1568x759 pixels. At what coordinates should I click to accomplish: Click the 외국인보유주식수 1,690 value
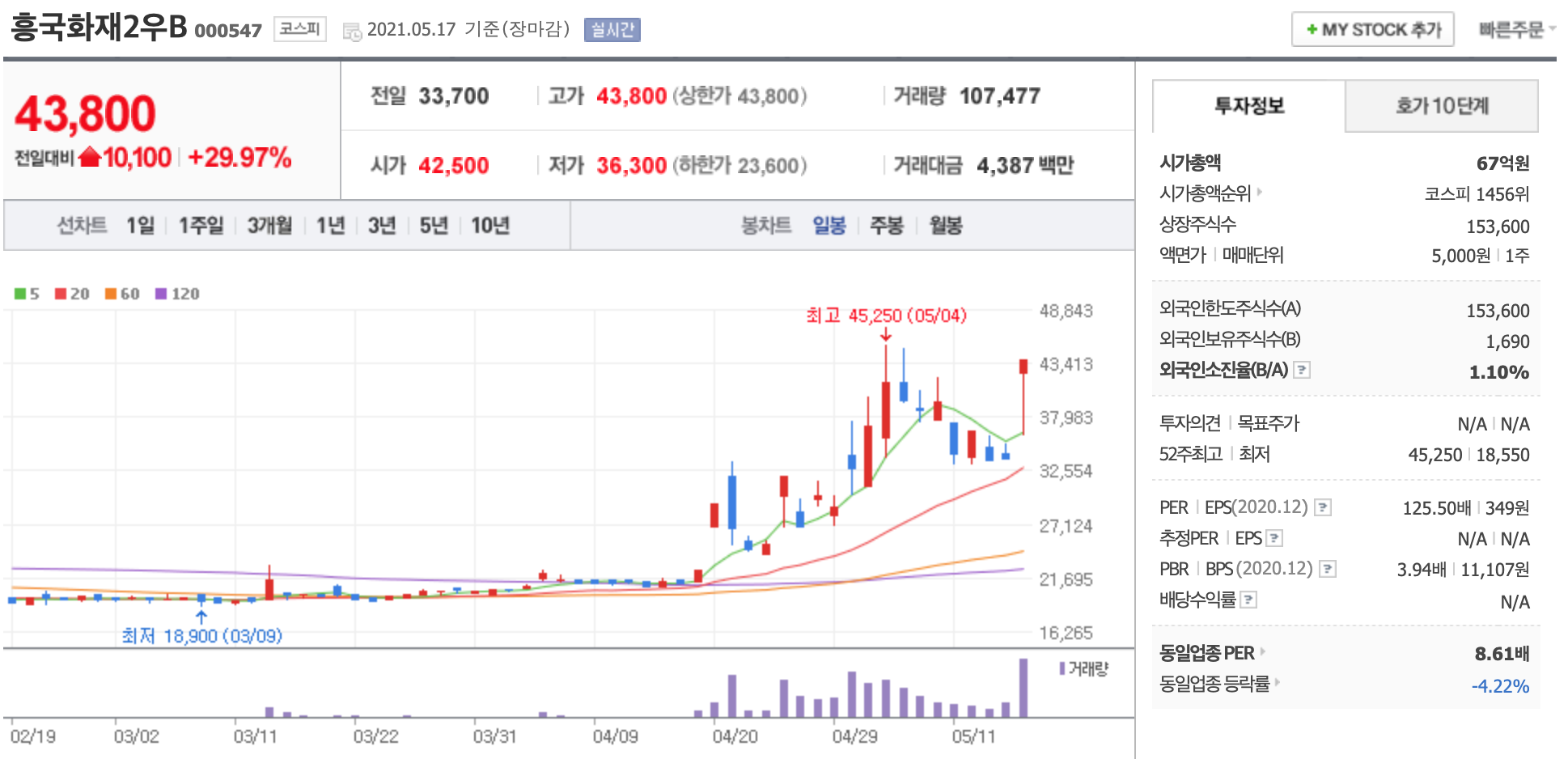tap(1507, 341)
